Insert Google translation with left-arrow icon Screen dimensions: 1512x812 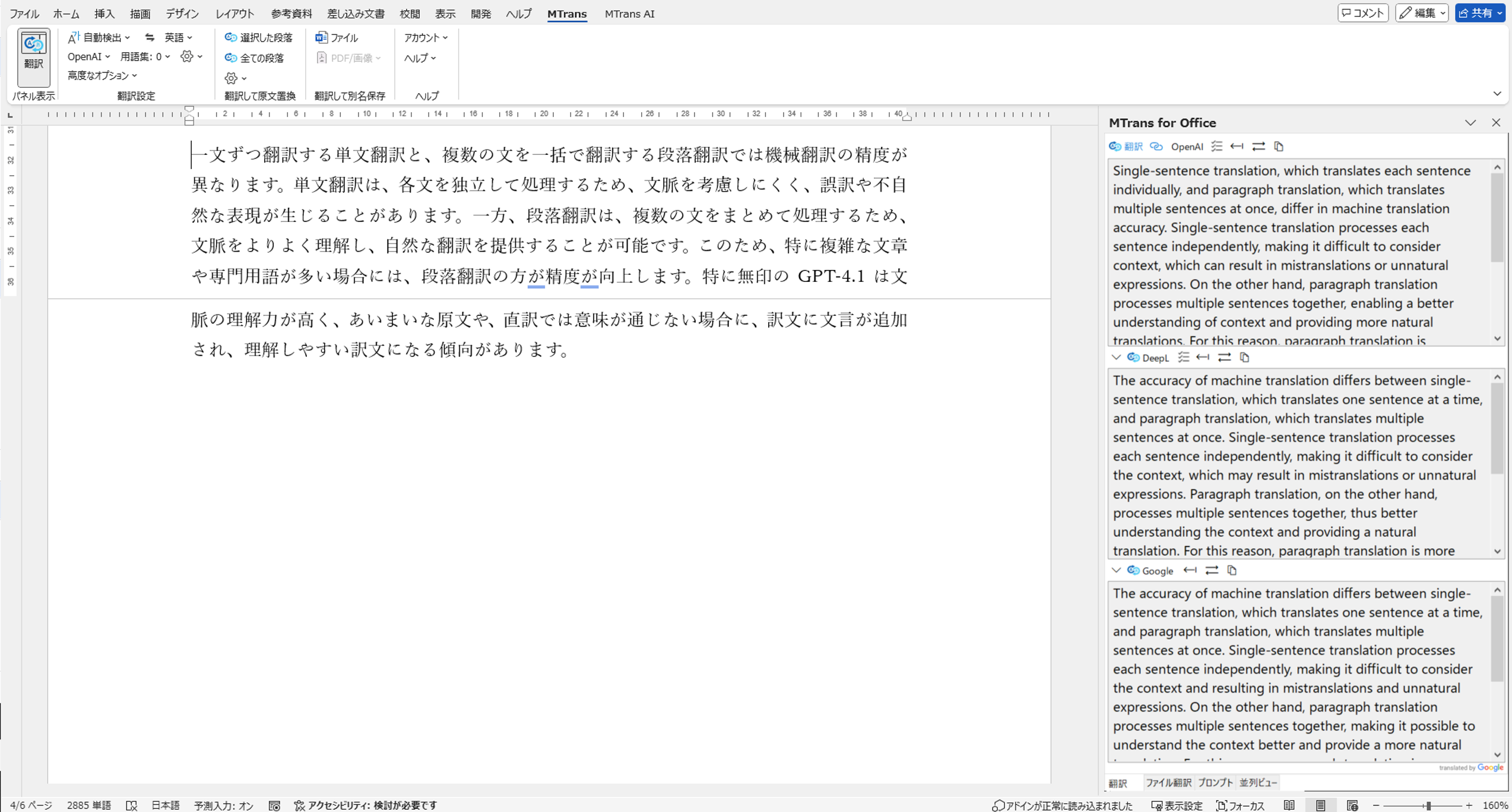coord(1190,570)
